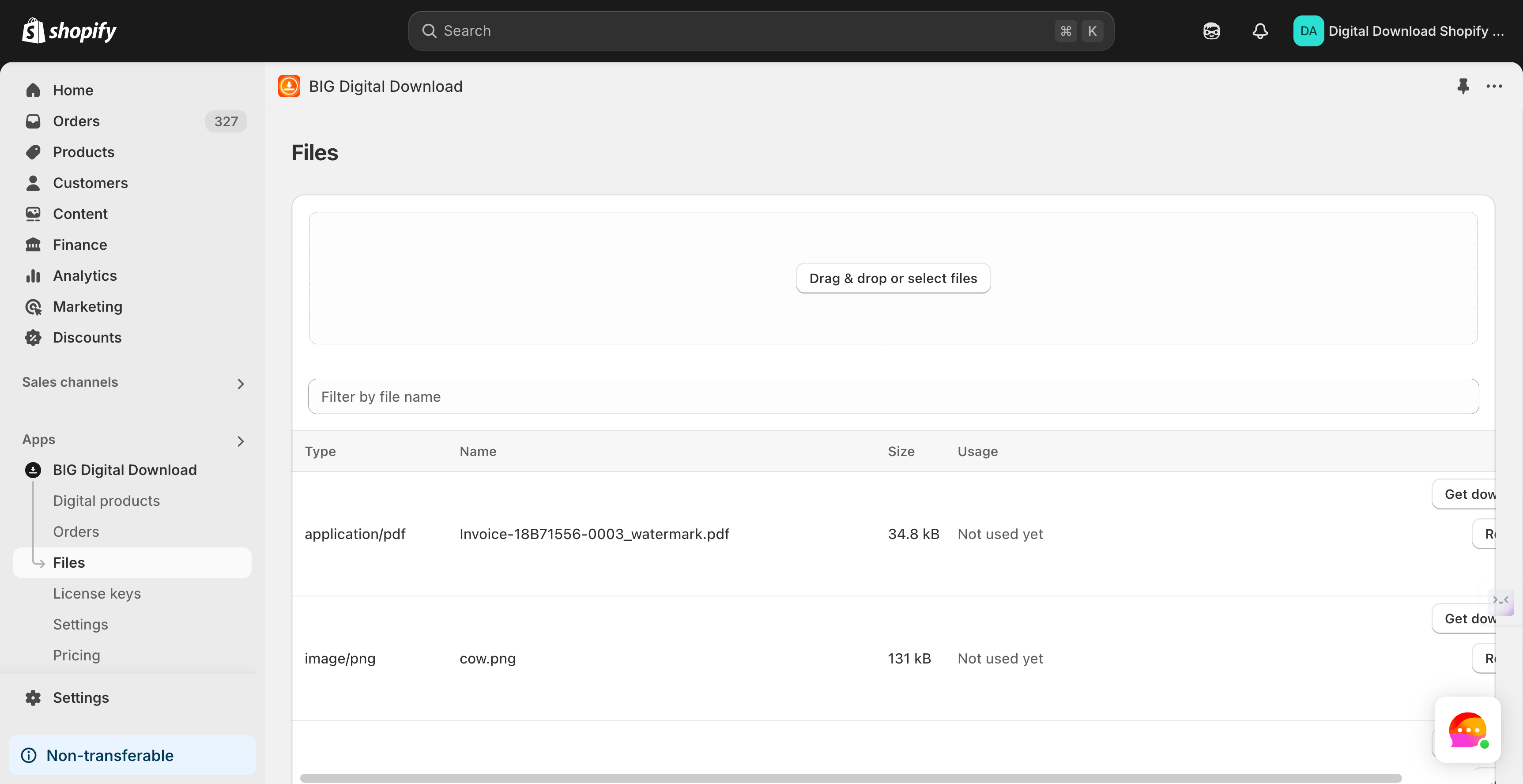Image resolution: width=1523 pixels, height=784 pixels.
Task: Go to License keys page
Action: click(x=97, y=594)
